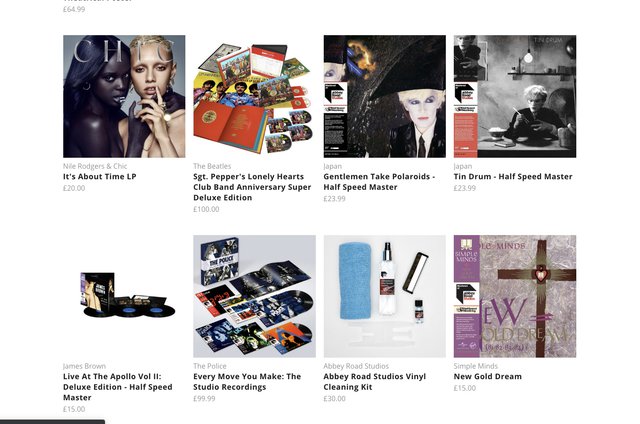Open the Chic It's About Time album cover

pos(124,96)
